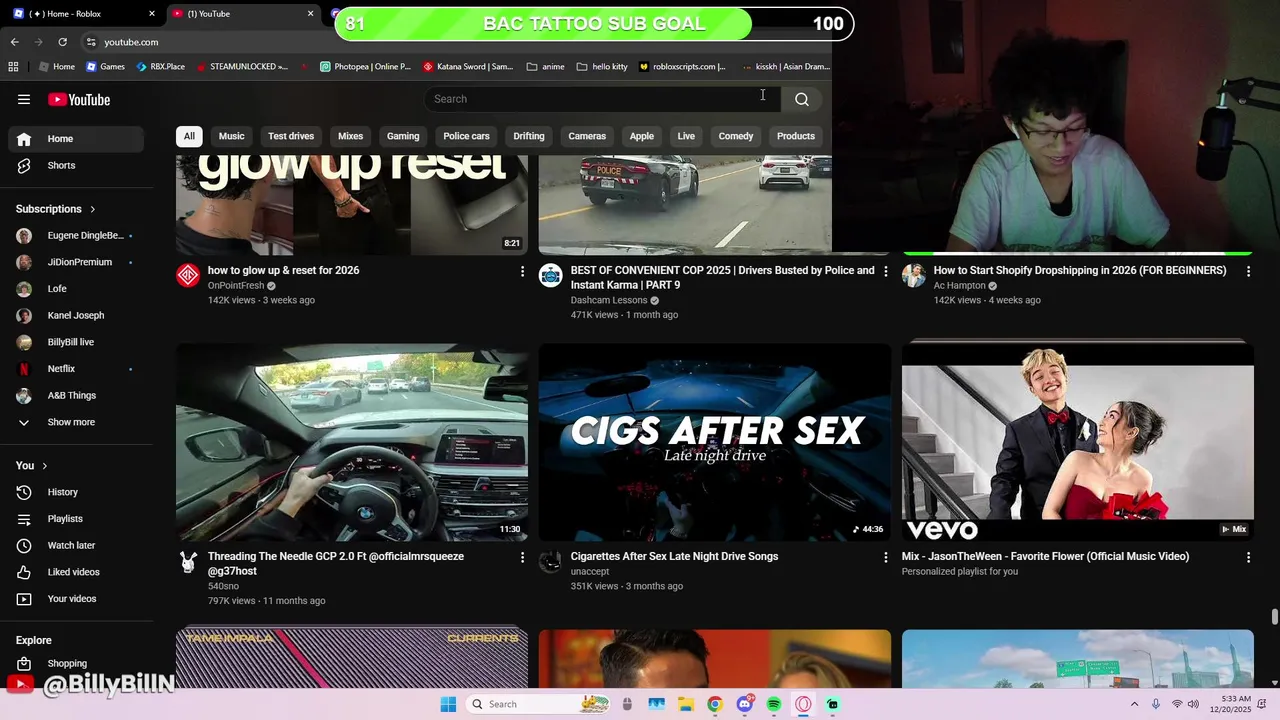Open options for Cigarettes After Sex video
The height and width of the screenshot is (720, 1280).
(885, 557)
